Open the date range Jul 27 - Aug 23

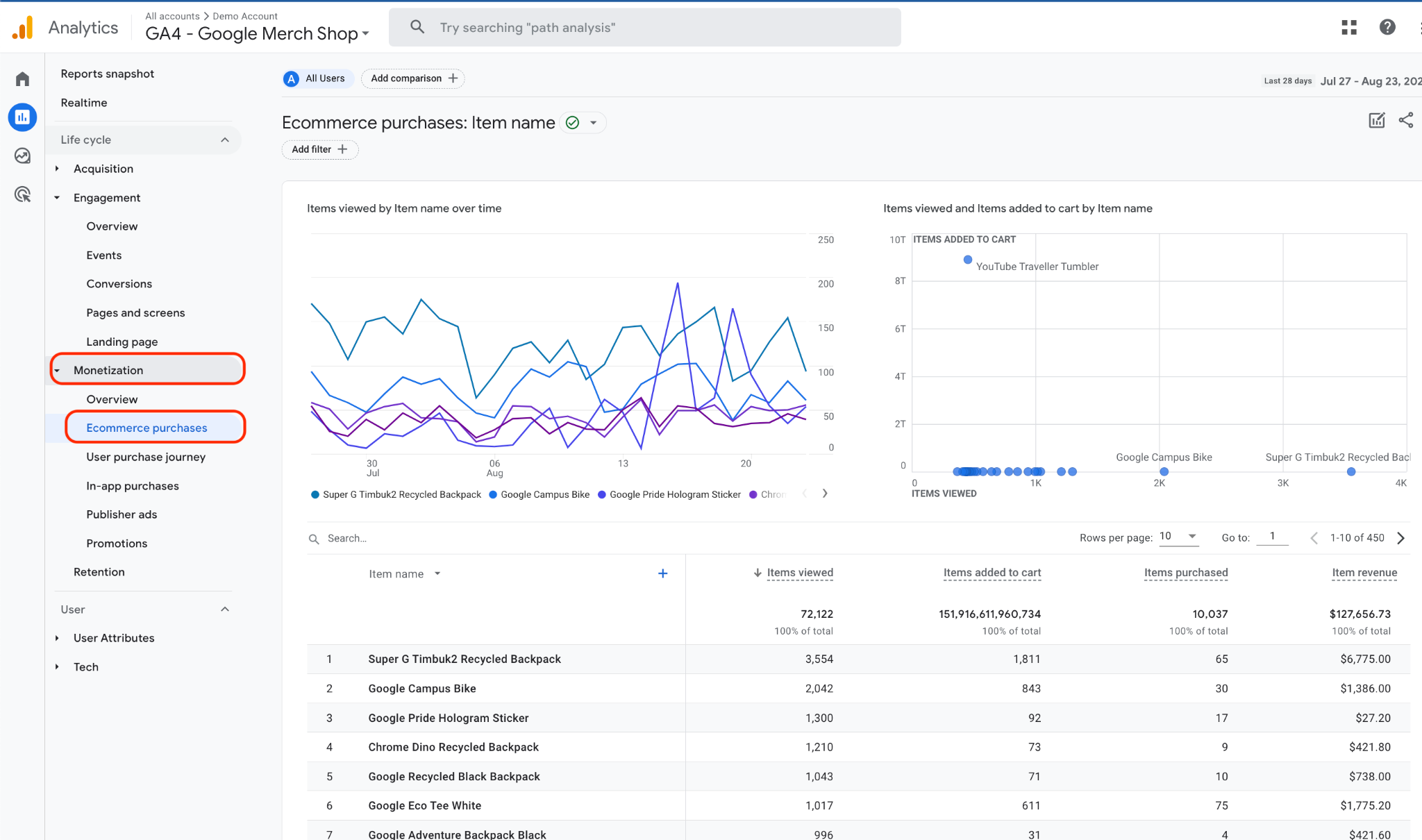1371,81
